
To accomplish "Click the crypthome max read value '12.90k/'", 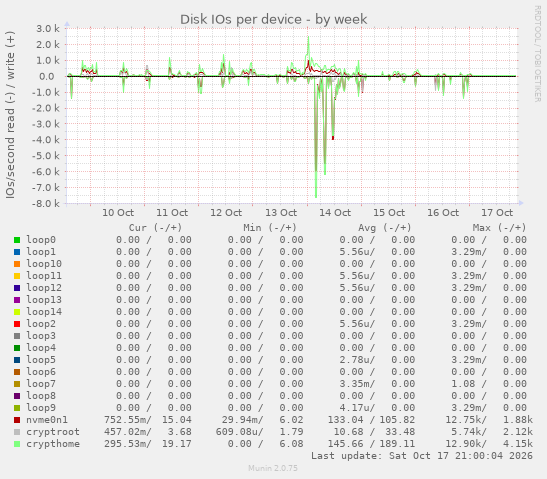I will pyautogui.click(x=466, y=444).
